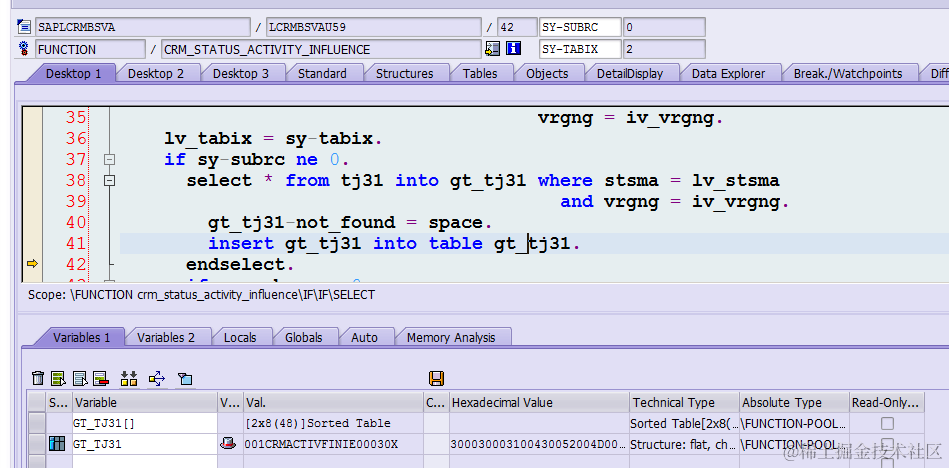Viewport: 949px width, 468px height.
Task: Open the Break./Watchpoints tab
Action: 848,73
